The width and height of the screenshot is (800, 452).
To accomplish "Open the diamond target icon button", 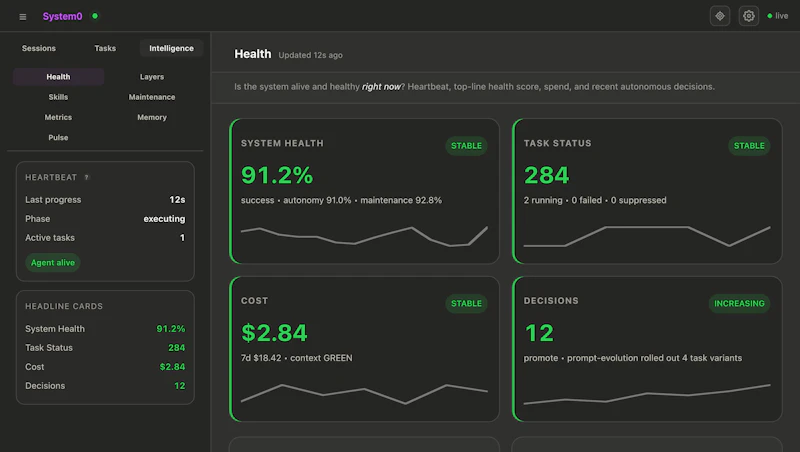I will [719, 16].
